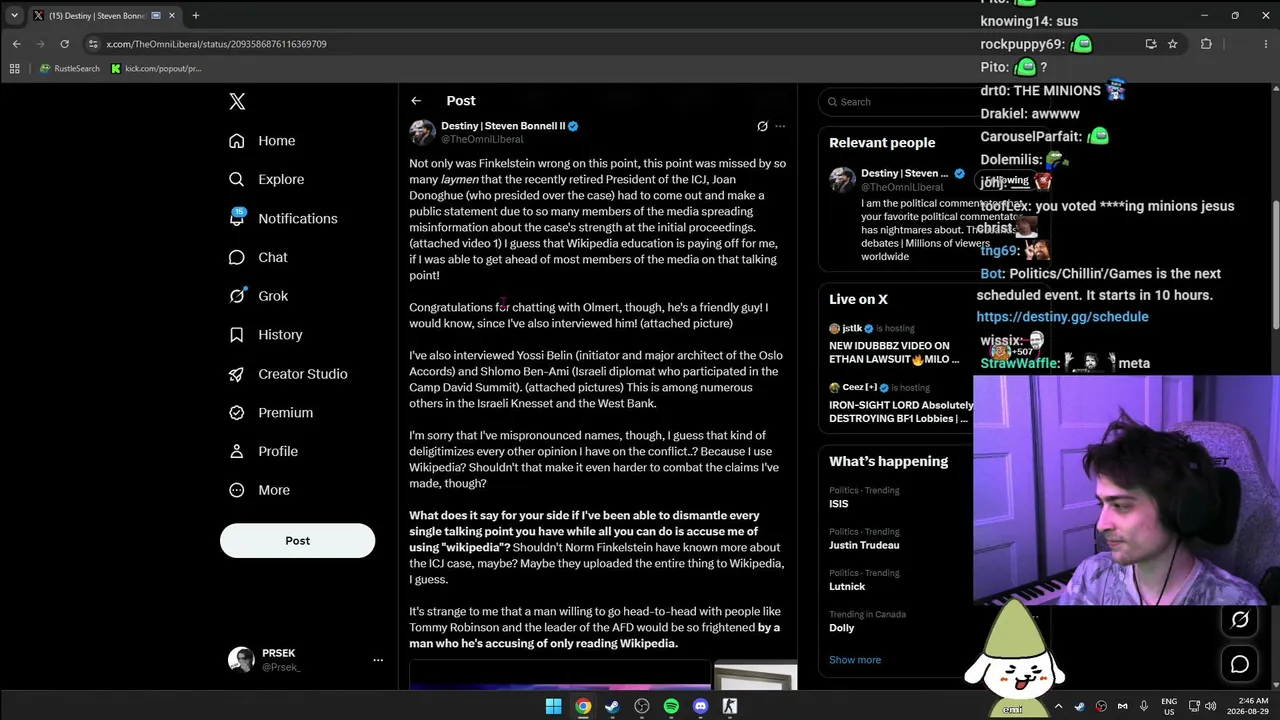
Task: Open Premium in the X sidebar
Action: click(271, 413)
